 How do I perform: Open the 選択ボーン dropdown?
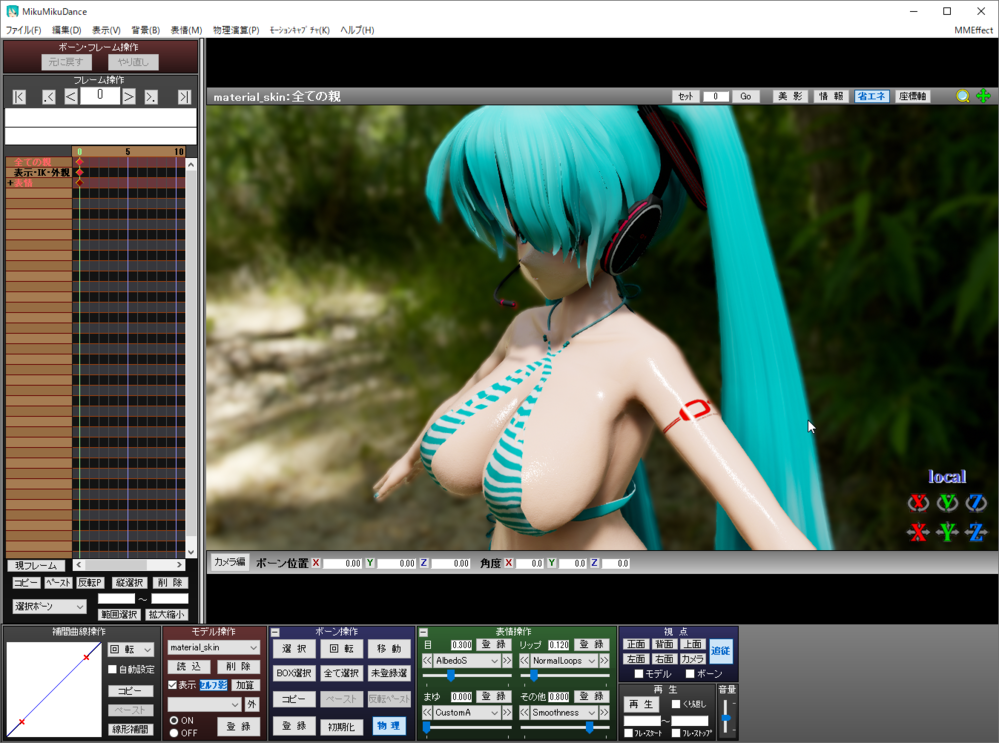(x=49, y=606)
